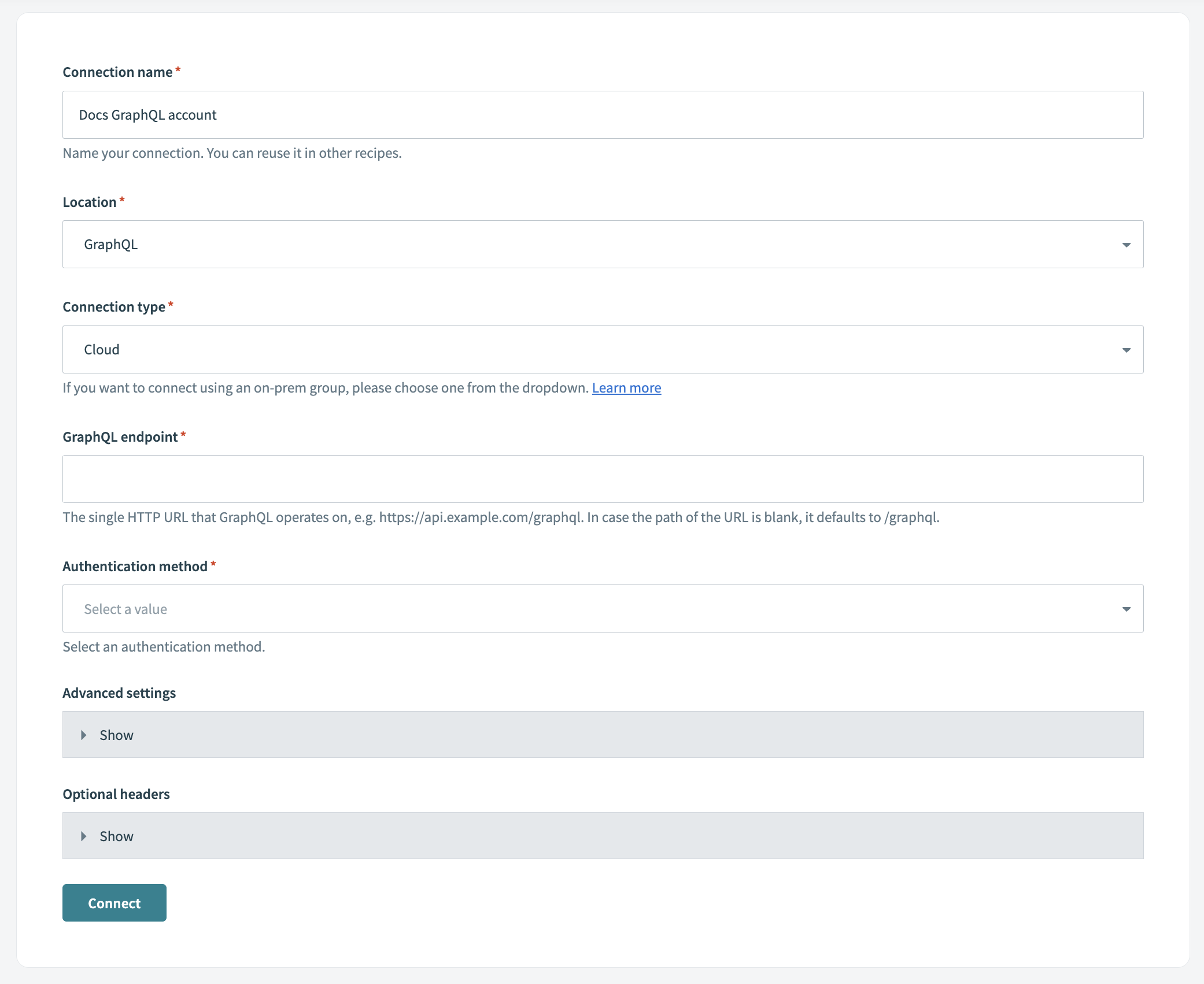Select Cloud in the Connection type box
The width and height of the screenshot is (1204, 984).
click(101, 349)
